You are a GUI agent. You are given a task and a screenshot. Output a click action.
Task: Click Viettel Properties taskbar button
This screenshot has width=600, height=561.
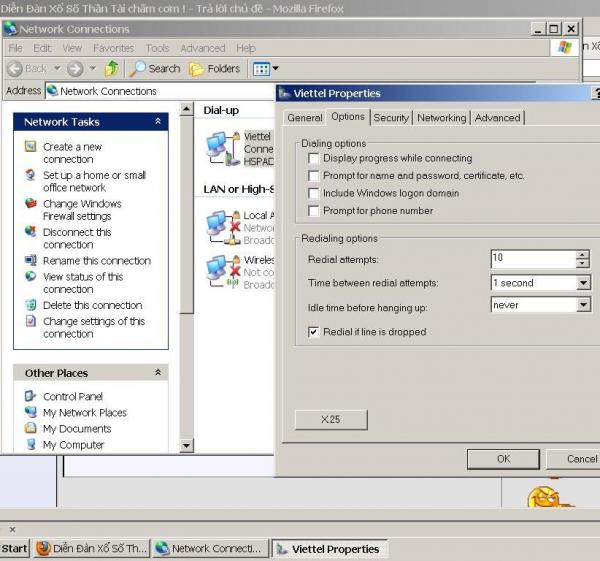coord(329,549)
